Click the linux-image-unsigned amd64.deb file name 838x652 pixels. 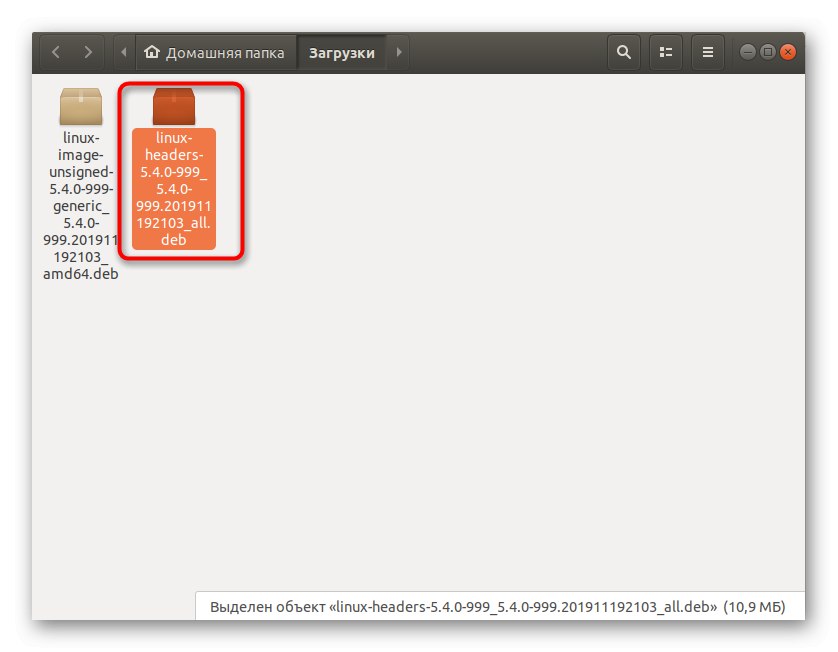(81, 206)
